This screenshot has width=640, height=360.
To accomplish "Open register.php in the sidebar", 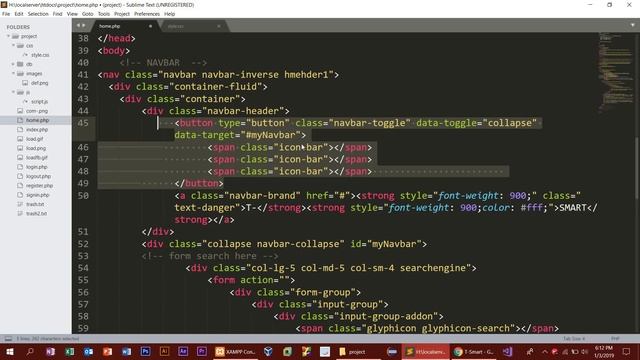I will click(39, 186).
